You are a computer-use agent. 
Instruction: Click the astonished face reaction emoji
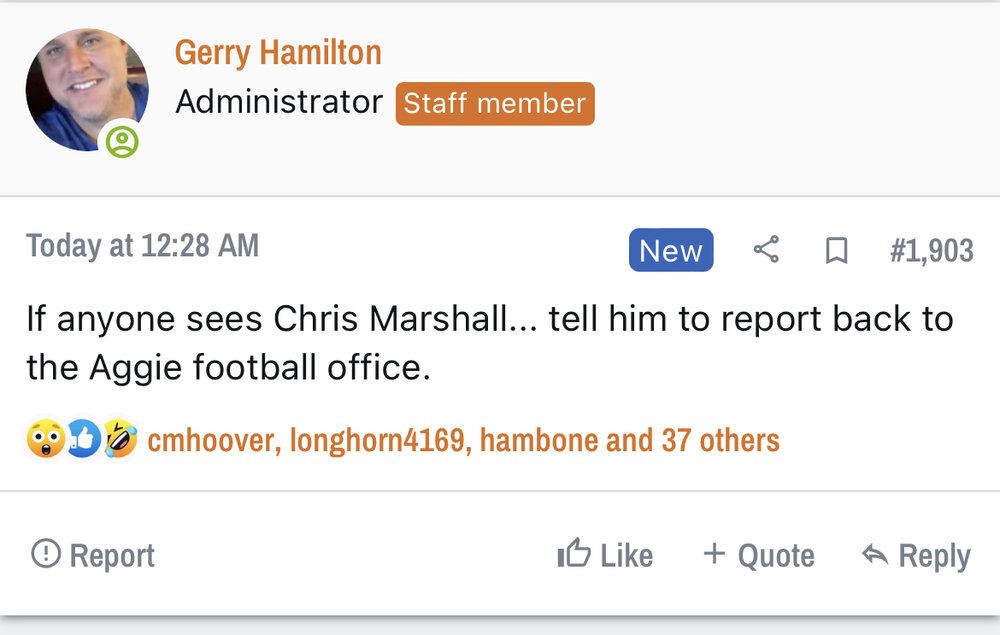[46, 439]
